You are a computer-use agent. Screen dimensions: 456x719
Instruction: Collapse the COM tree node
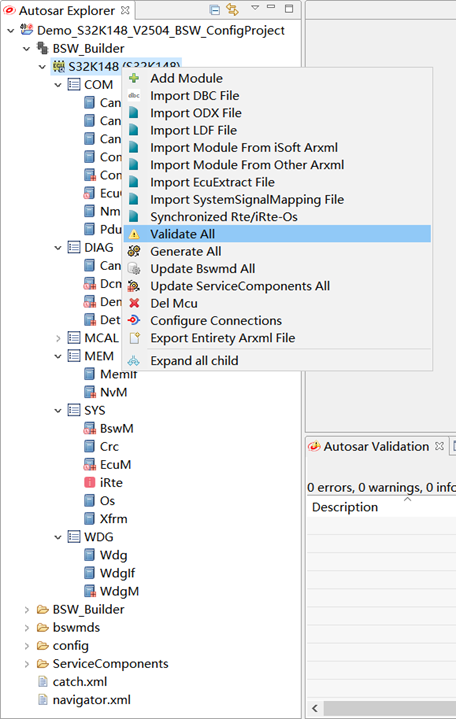point(58,85)
